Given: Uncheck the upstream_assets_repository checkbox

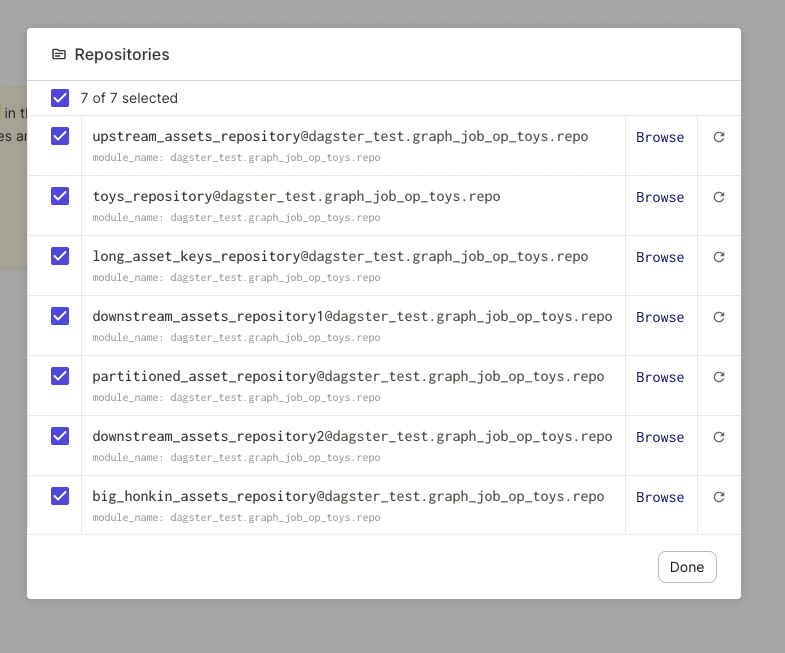Looking at the screenshot, I should tap(60, 136).
